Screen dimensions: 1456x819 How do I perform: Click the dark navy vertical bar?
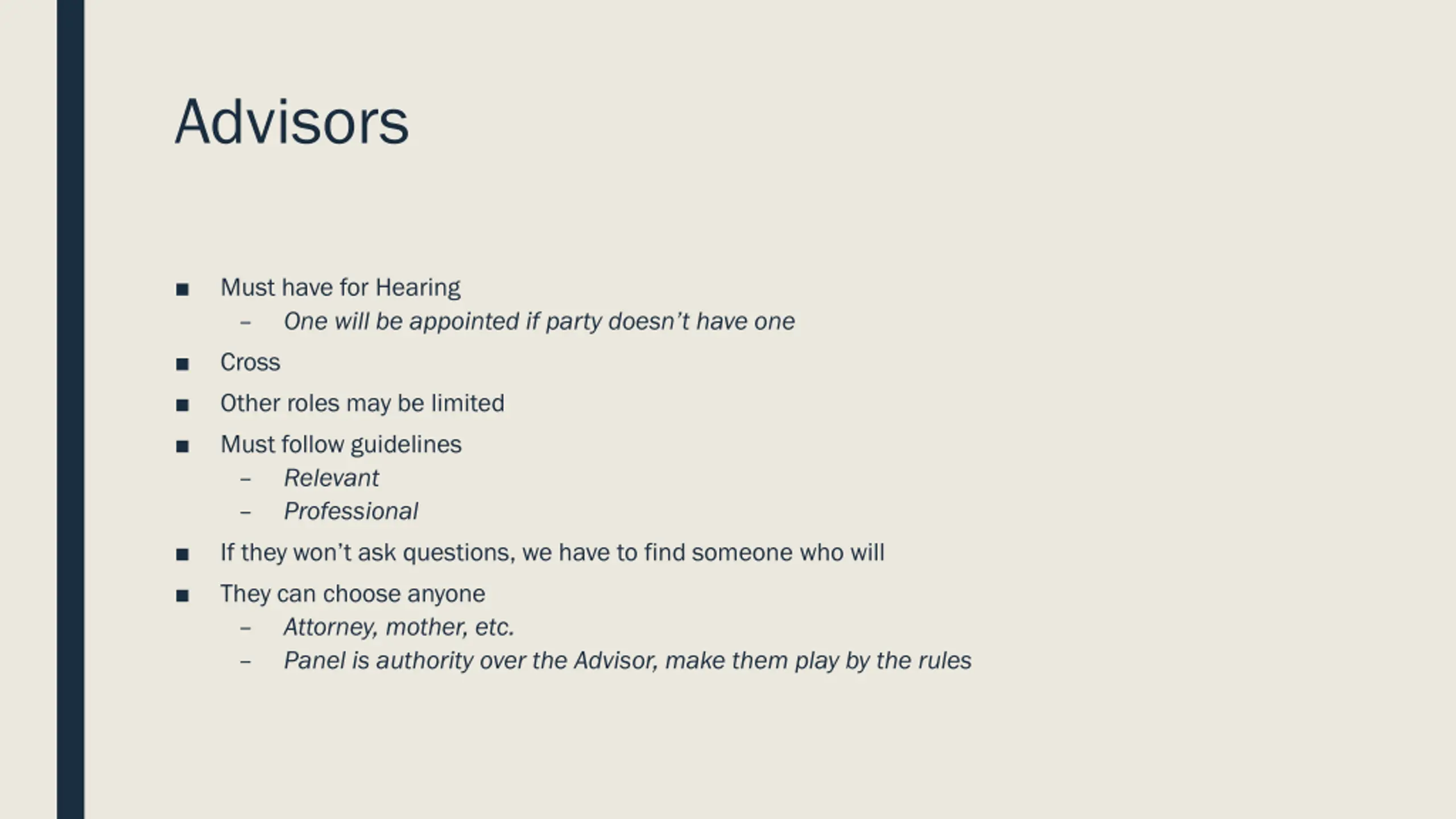click(x=71, y=409)
